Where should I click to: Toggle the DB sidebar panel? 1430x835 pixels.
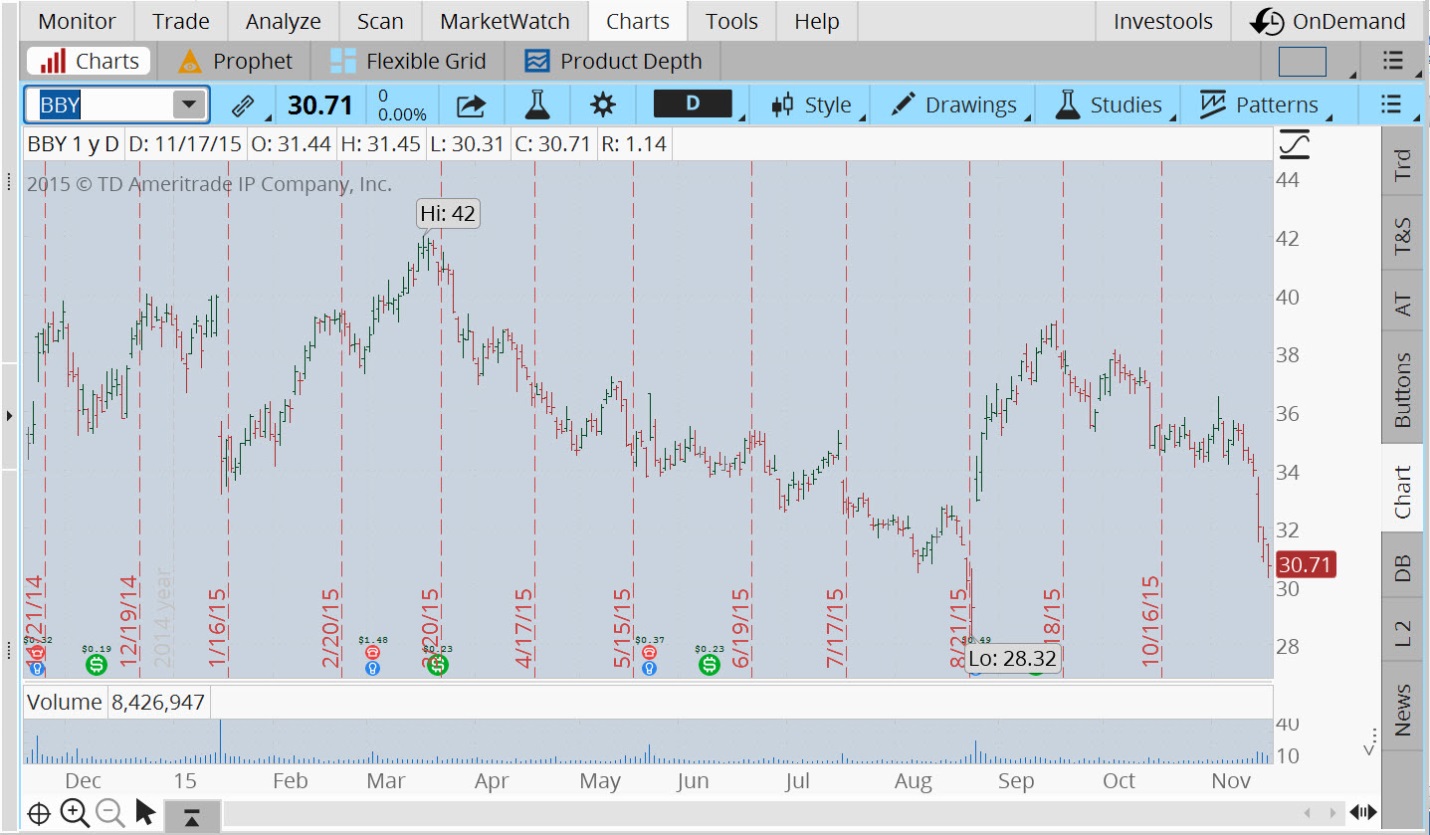pos(1402,567)
